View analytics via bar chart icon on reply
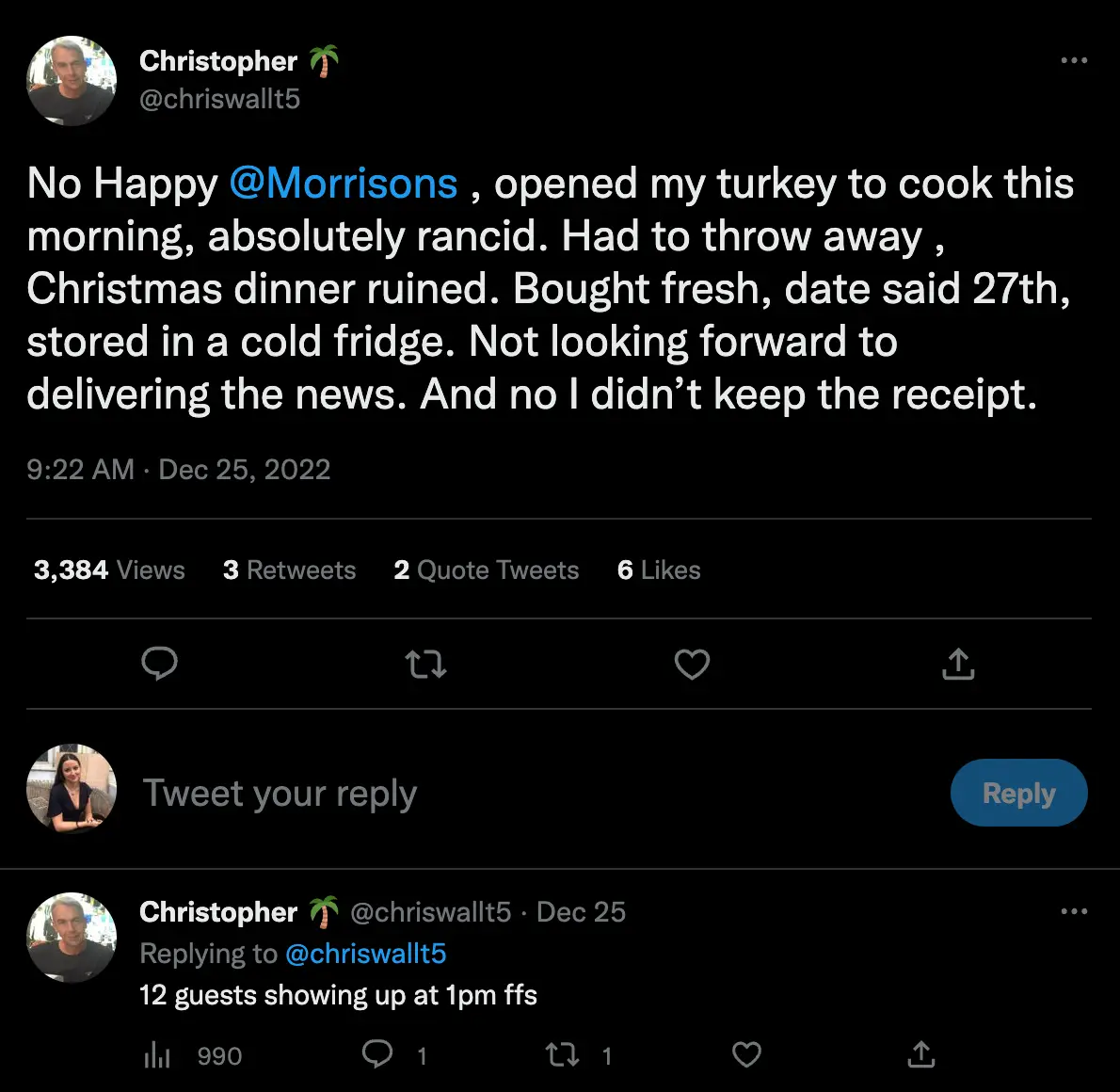Screen dimensions: 1120x1092 point(156,1055)
